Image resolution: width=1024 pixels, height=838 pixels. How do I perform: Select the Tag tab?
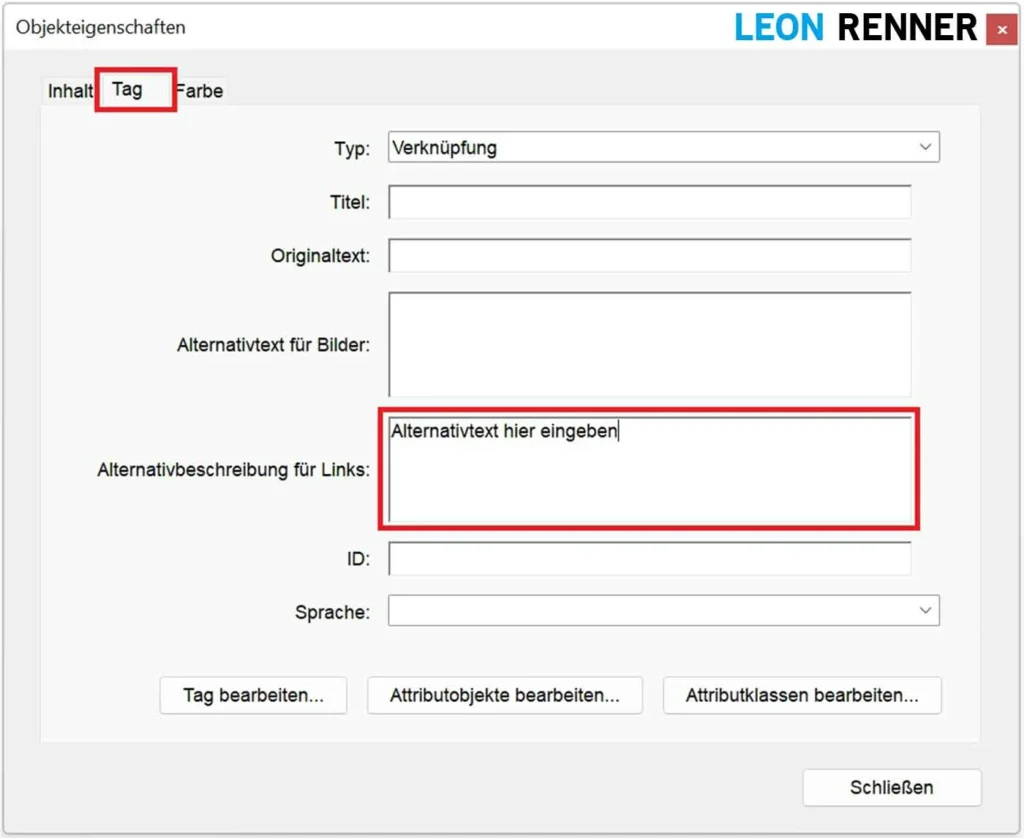128,90
